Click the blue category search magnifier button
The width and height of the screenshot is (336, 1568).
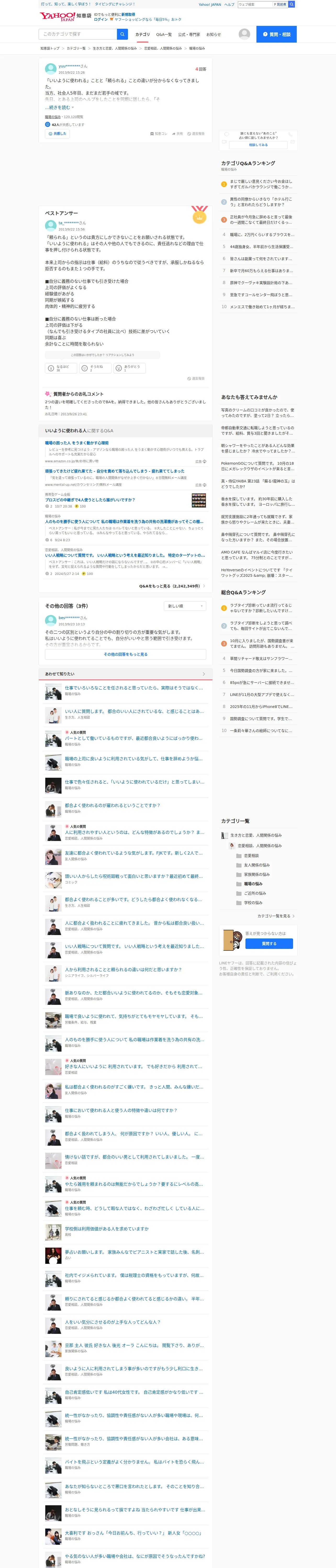[122, 34]
